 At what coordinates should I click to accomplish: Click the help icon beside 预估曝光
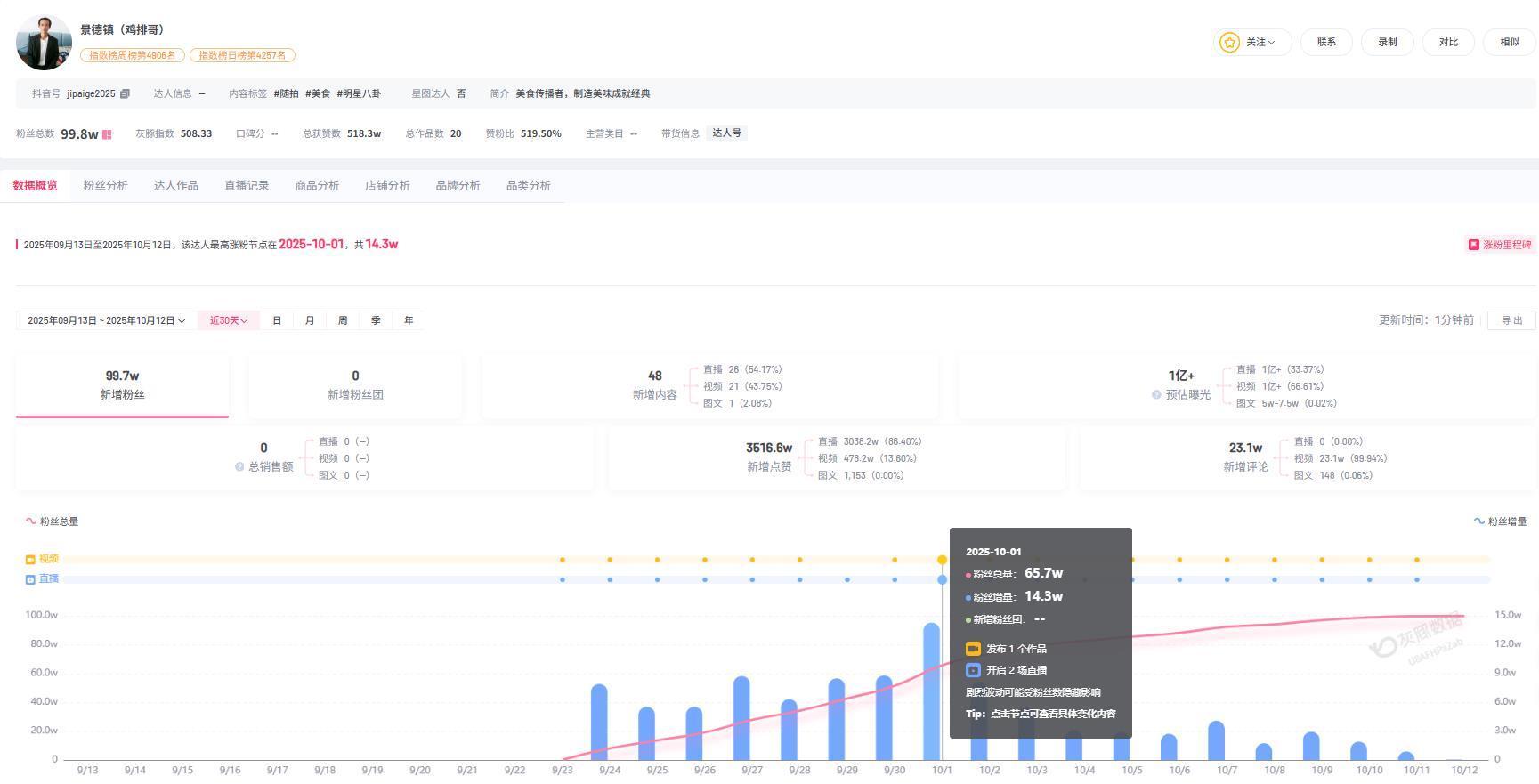[1156, 394]
